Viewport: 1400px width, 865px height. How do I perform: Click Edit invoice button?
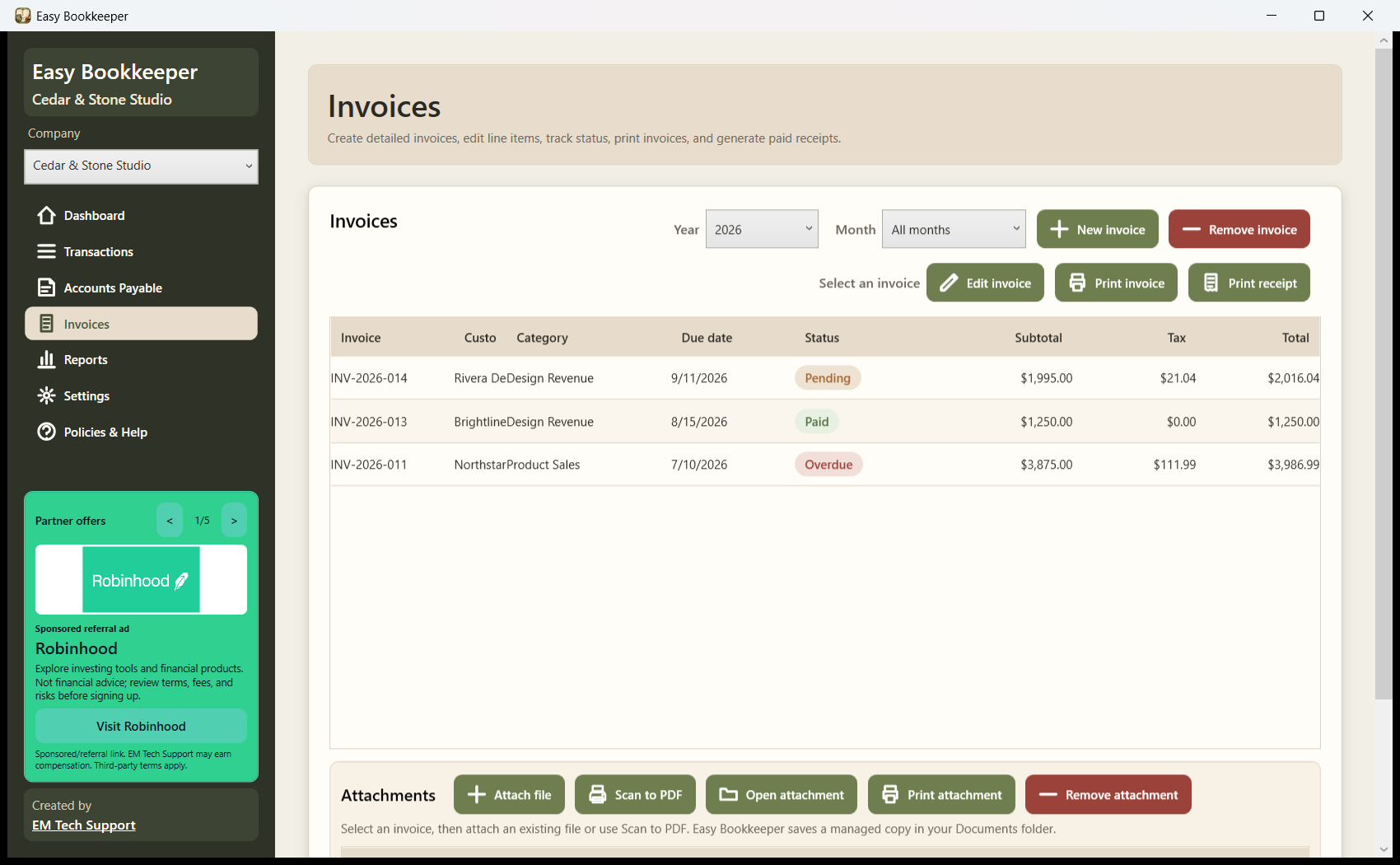point(985,283)
